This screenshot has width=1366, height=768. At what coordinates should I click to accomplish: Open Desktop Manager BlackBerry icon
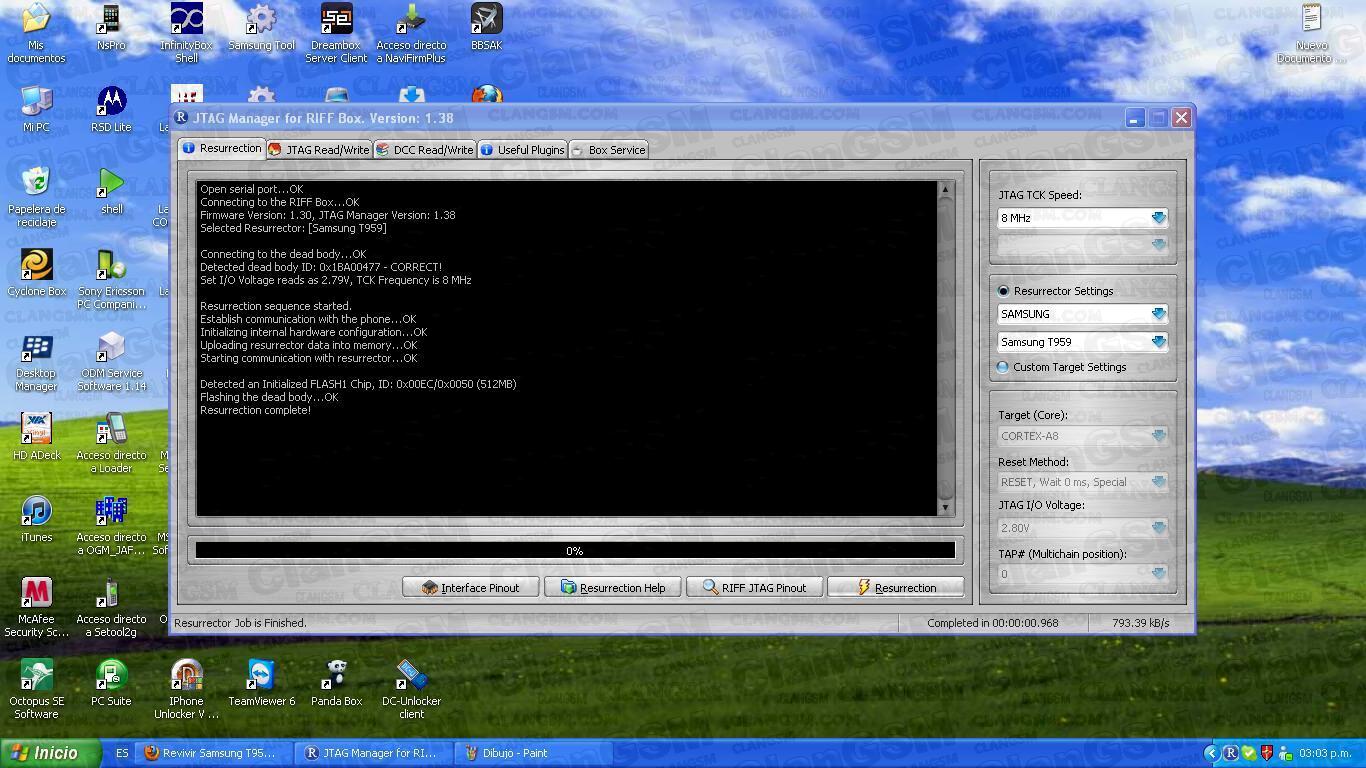tap(36, 361)
